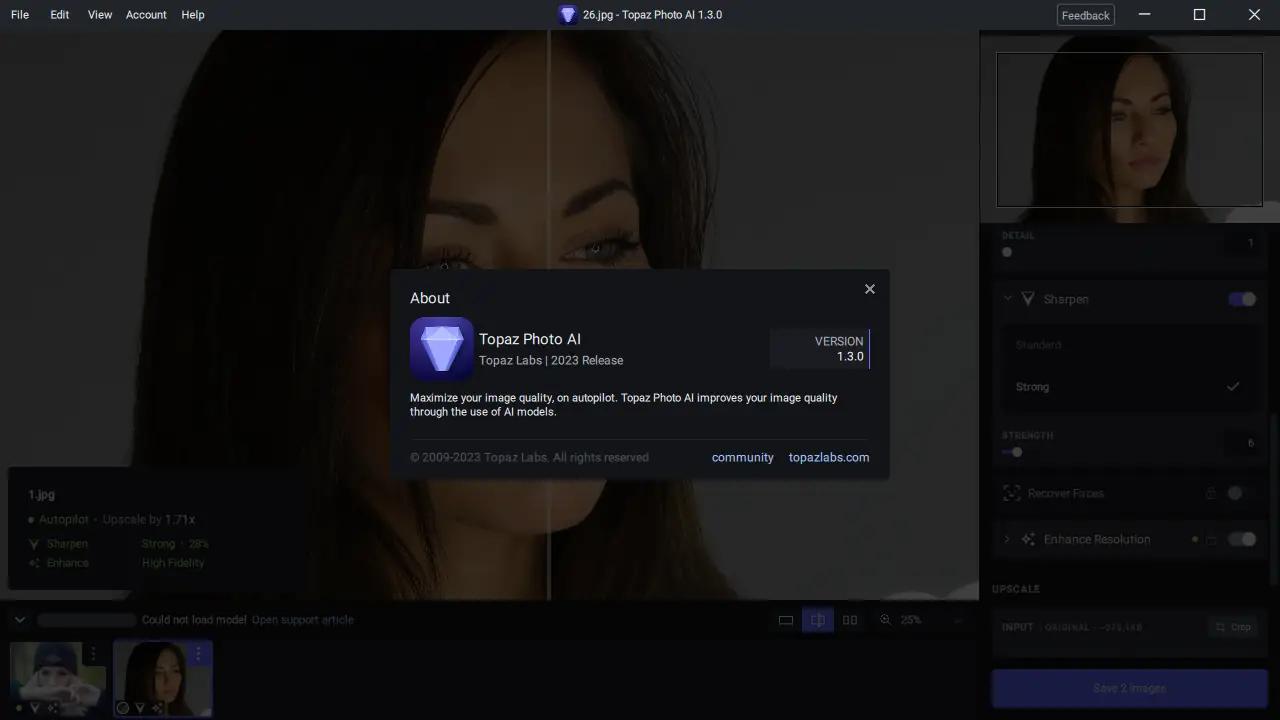This screenshot has height=720, width=1280.
Task: Open options menu on second thumbnail
Action: [x=198, y=654]
